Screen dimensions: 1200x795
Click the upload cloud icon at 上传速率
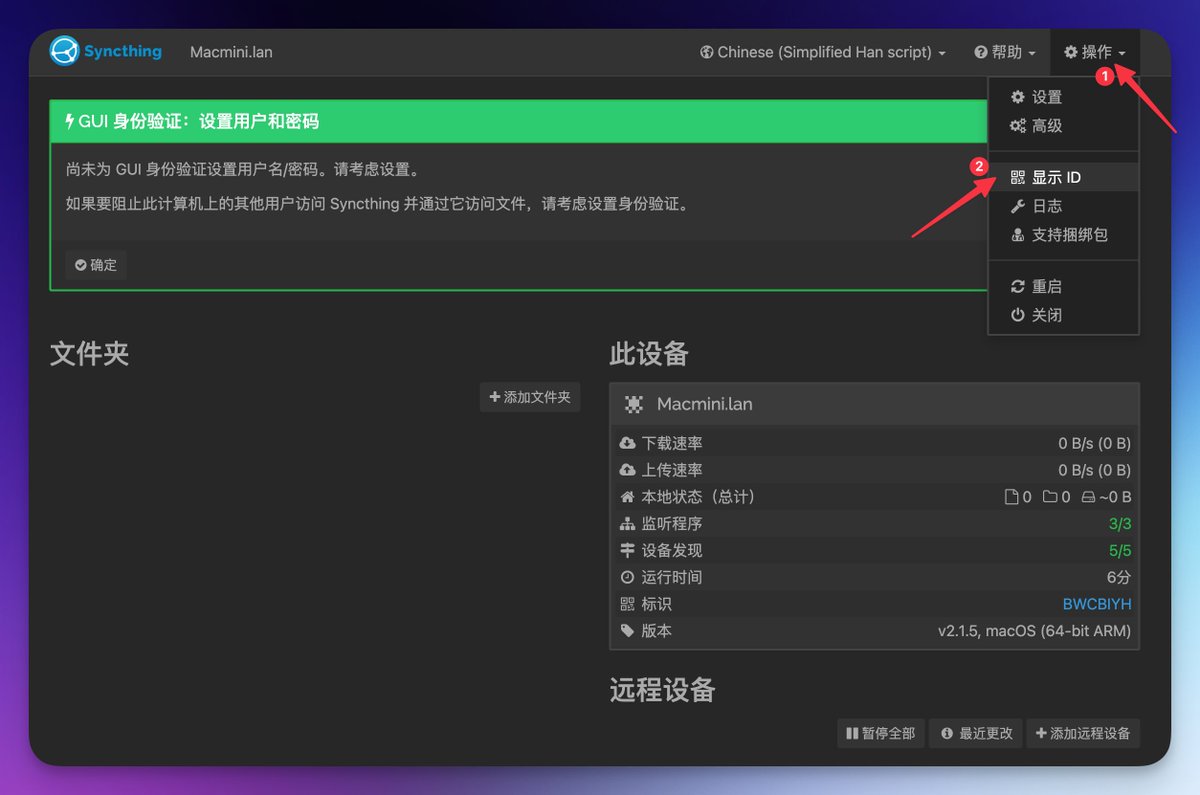[x=628, y=470]
